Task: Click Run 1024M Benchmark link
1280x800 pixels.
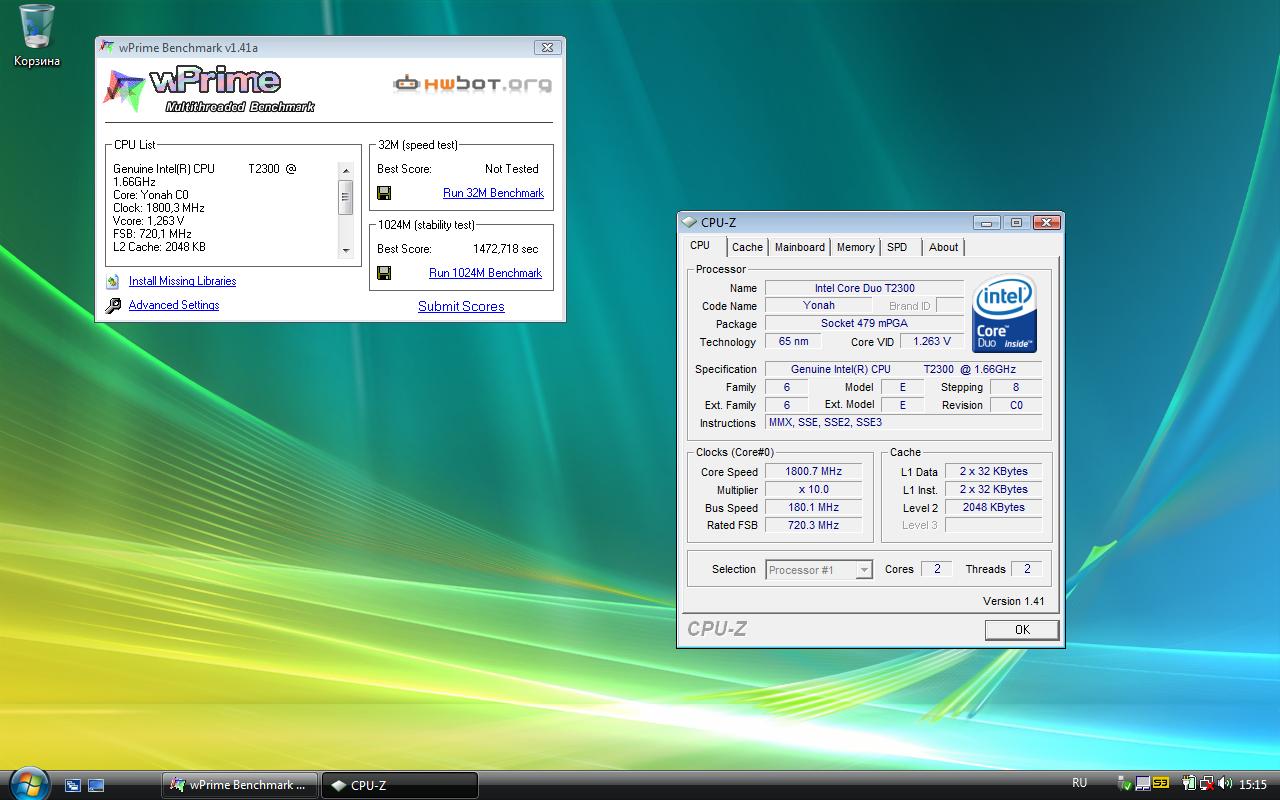Action: click(485, 273)
